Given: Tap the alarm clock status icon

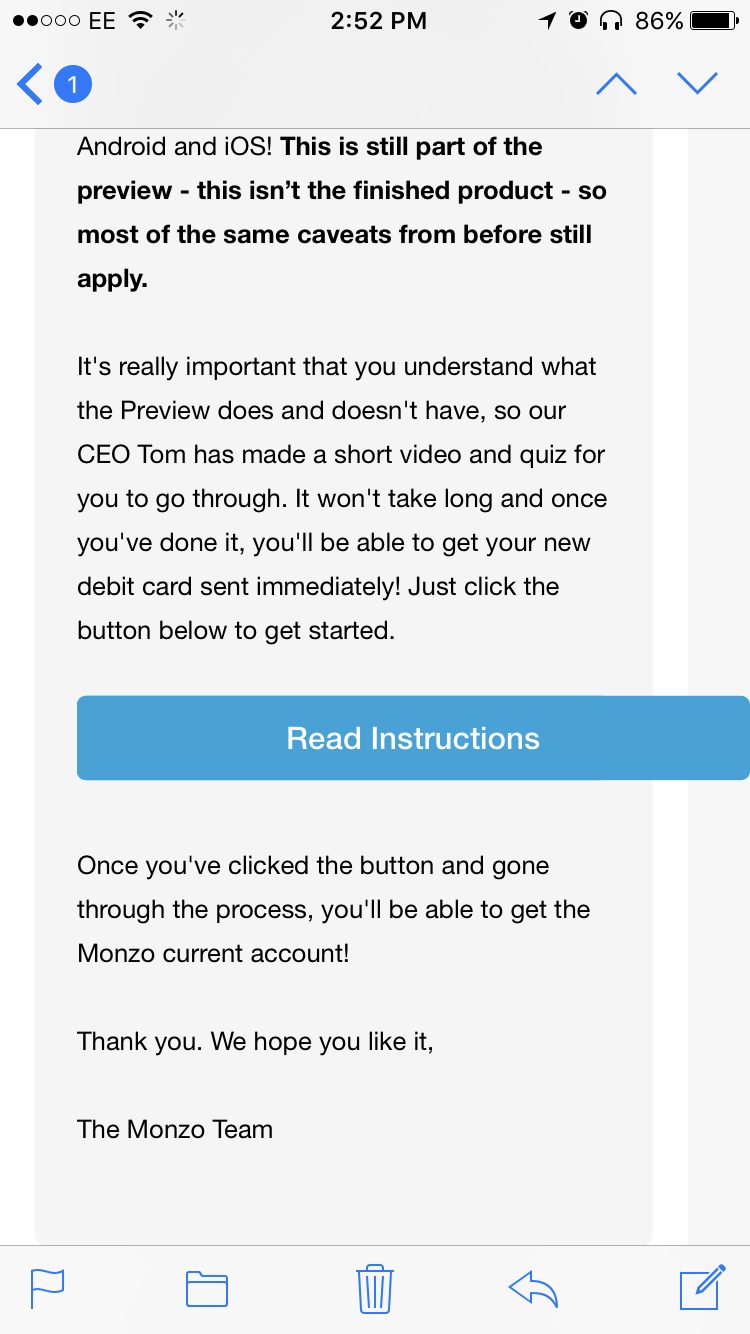Looking at the screenshot, I should pos(578,20).
